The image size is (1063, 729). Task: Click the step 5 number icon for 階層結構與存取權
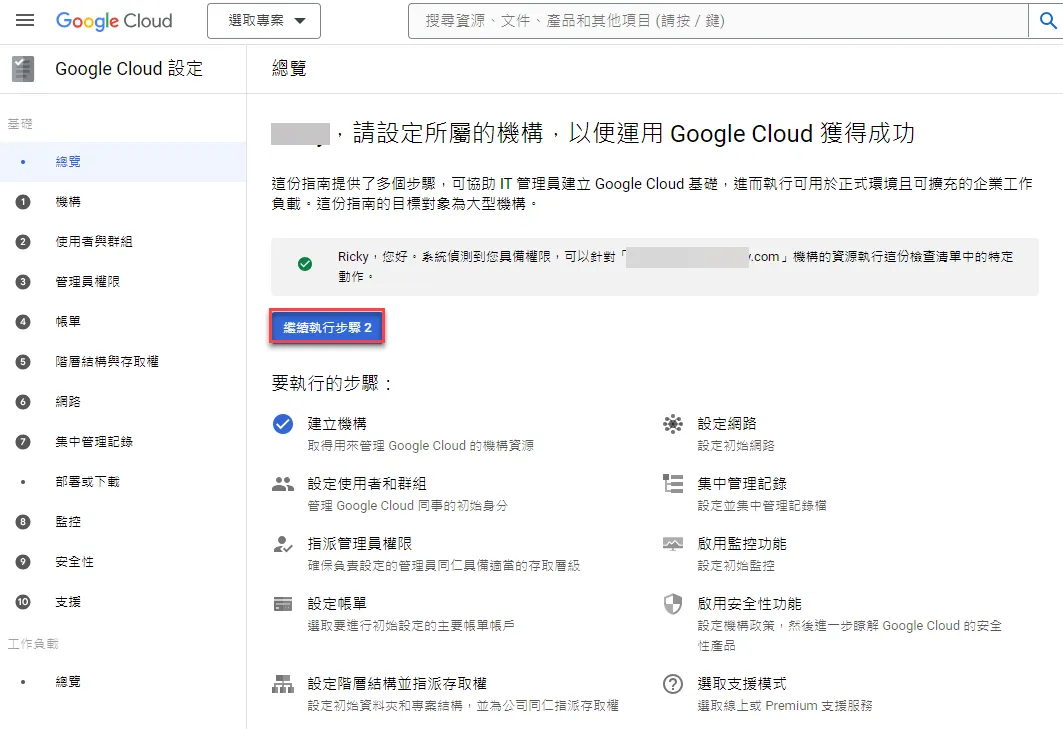coord(23,361)
